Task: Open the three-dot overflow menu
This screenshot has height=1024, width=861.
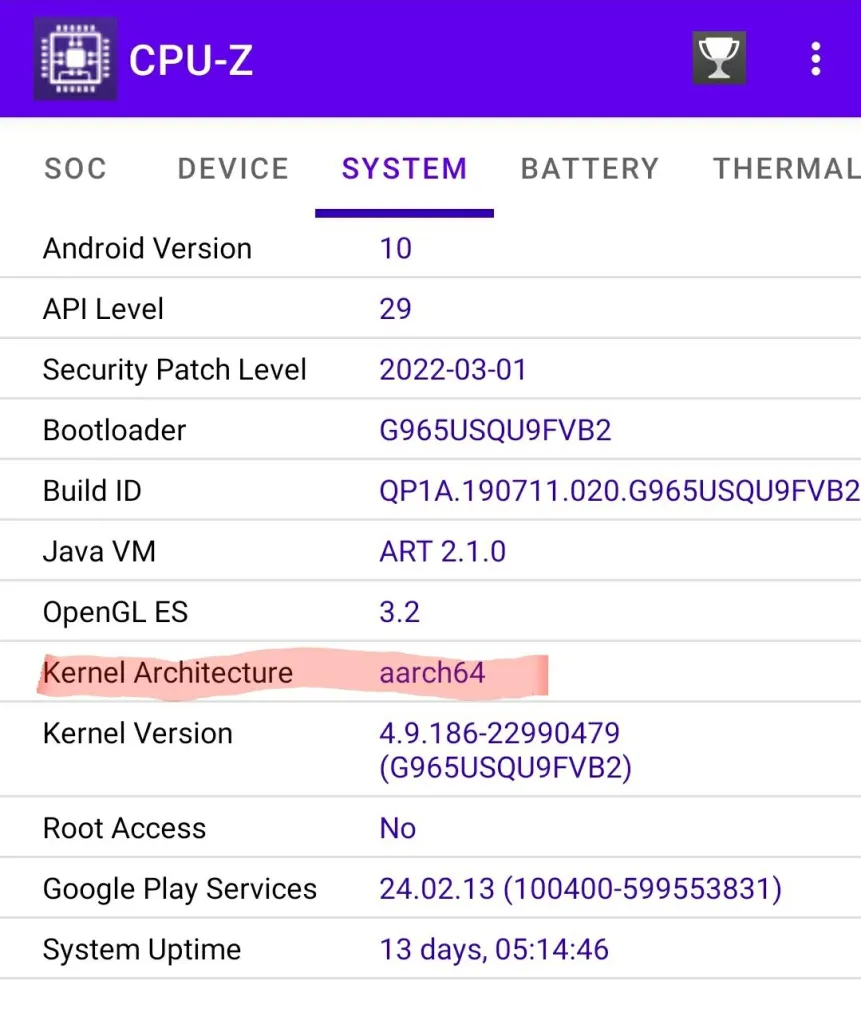Action: [x=816, y=59]
